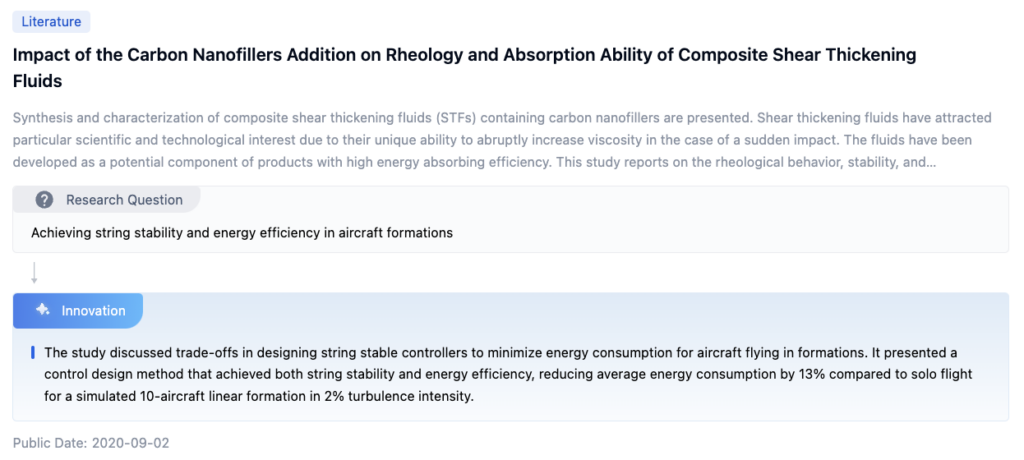Click the downward arrow between the sections
1024x460 pixels.
pyautogui.click(x=34, y=273)
